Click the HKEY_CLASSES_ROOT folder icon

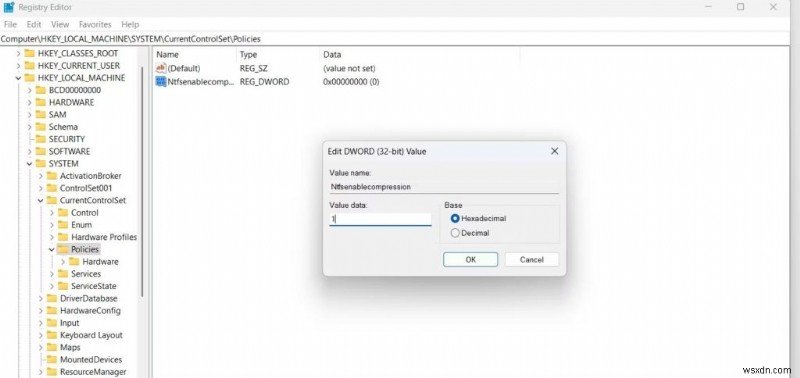pyautogui.click(x=30, y=53)
